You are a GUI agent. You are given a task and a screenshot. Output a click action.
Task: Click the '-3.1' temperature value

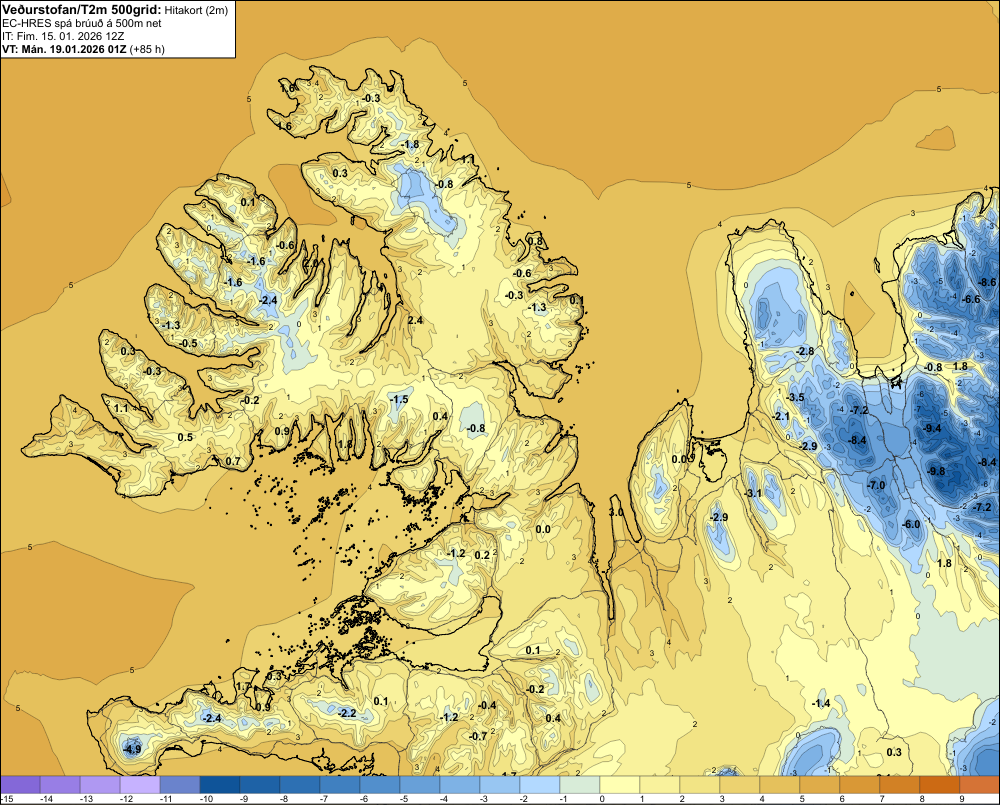point(753,493)
